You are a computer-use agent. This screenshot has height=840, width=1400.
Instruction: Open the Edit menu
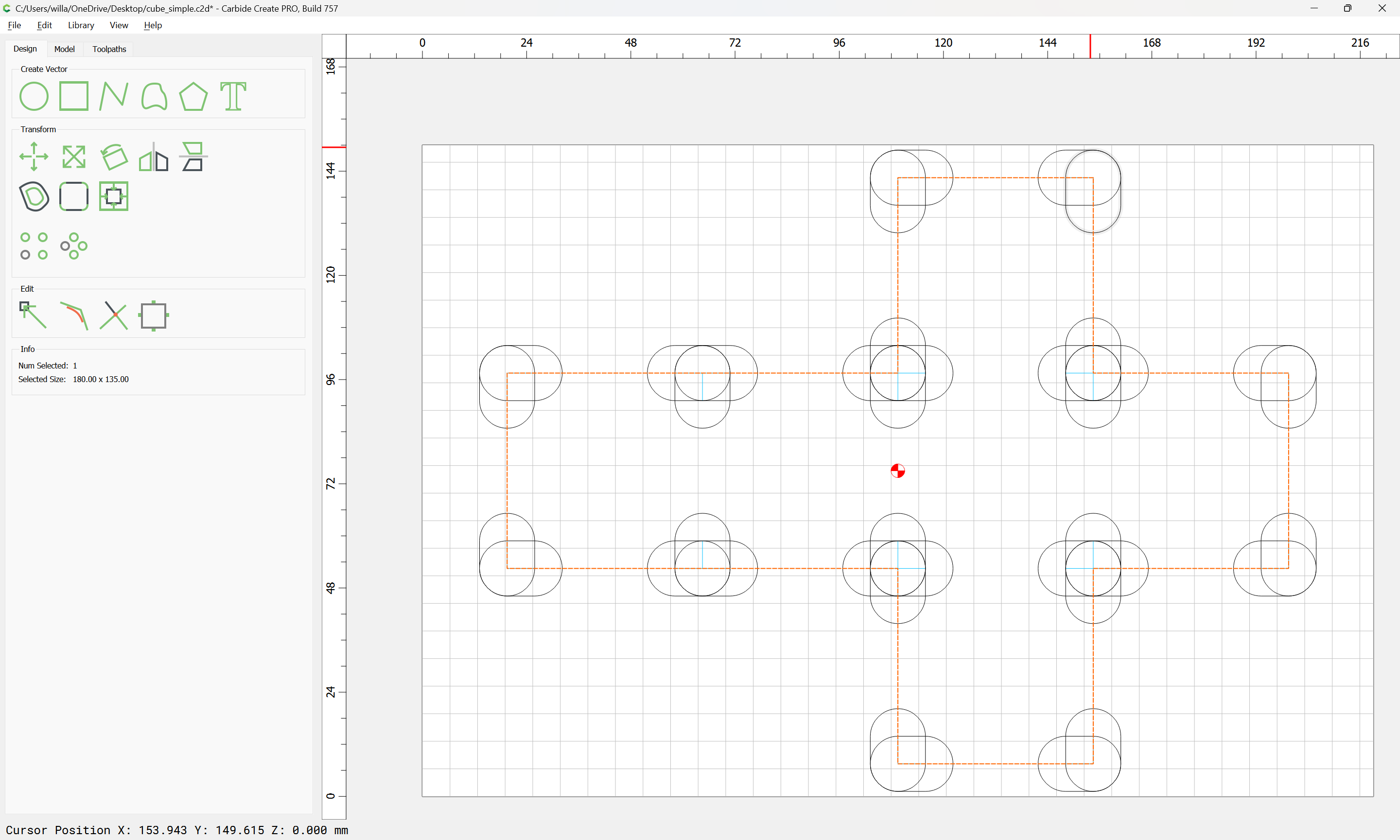click(45, 25)
